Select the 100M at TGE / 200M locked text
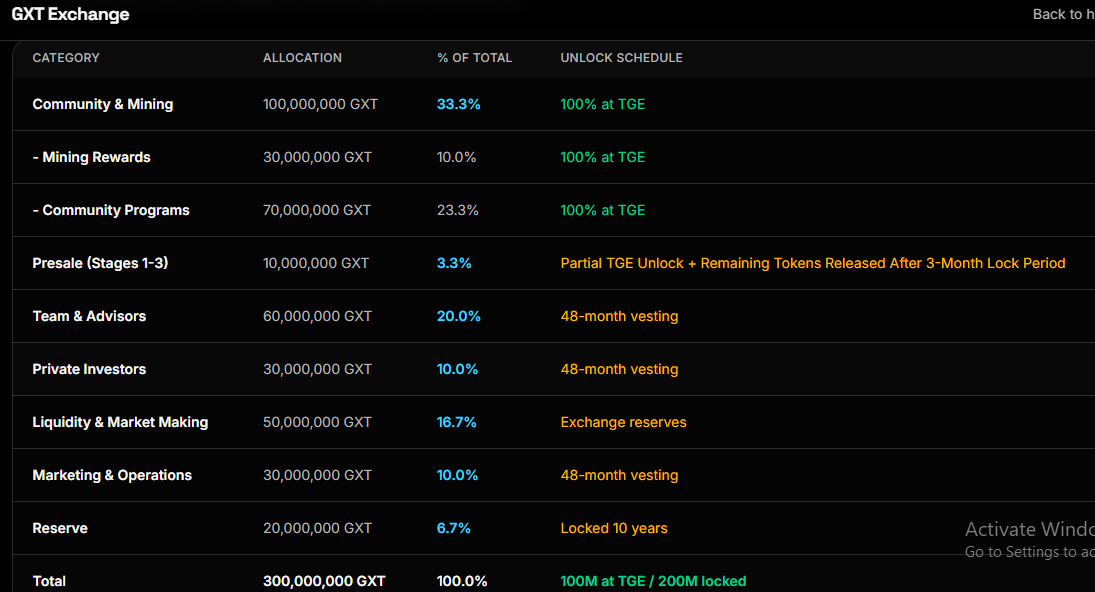Image resolution: width=1095 pixels, height=592 pixels. click(x=654, y=581)
